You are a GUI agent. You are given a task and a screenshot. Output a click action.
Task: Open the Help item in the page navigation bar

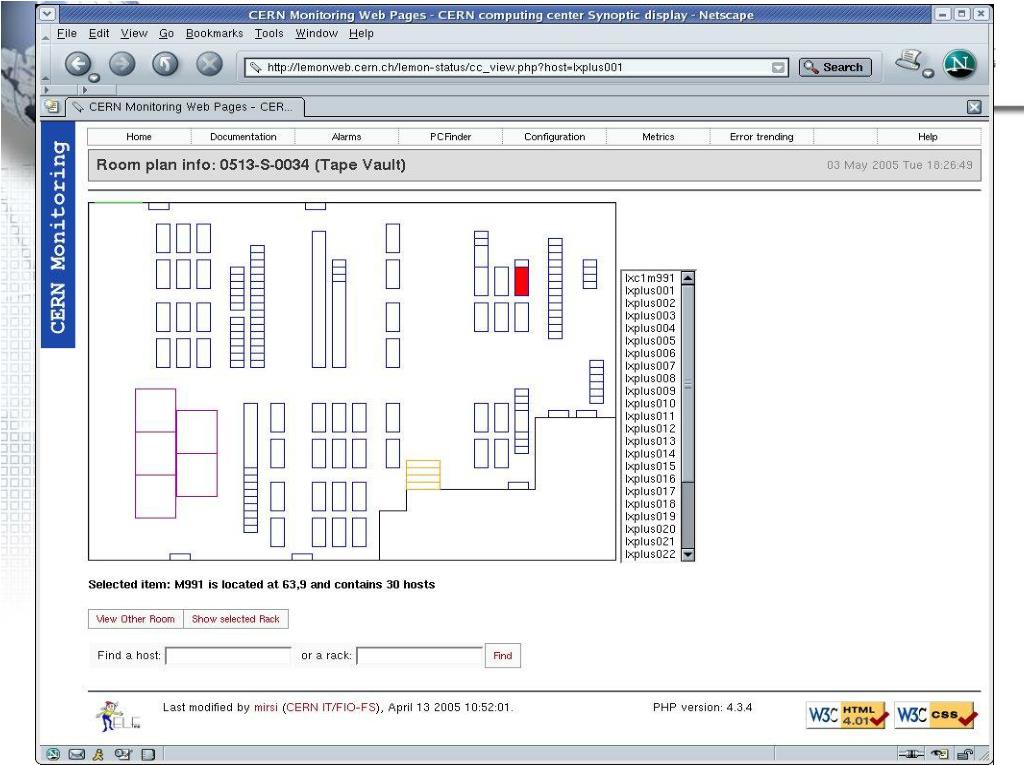[927, 137]
